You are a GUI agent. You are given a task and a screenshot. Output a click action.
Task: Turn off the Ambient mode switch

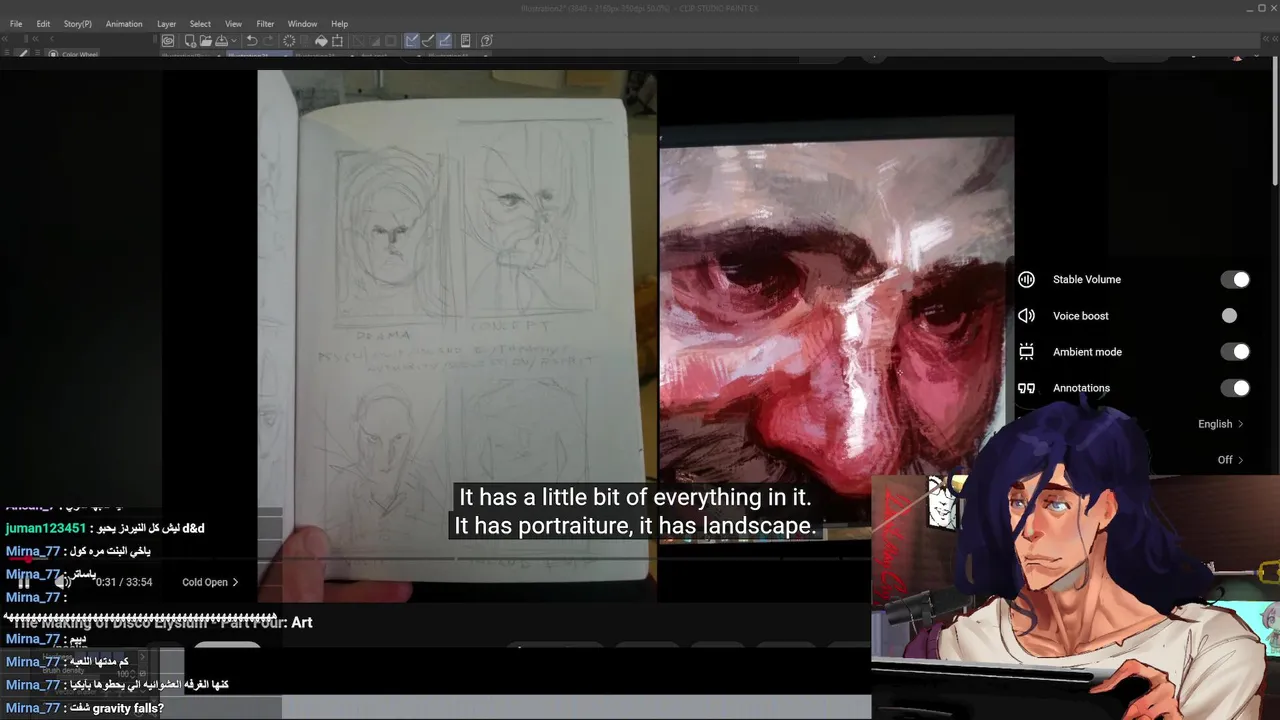tap(1235, 352)
